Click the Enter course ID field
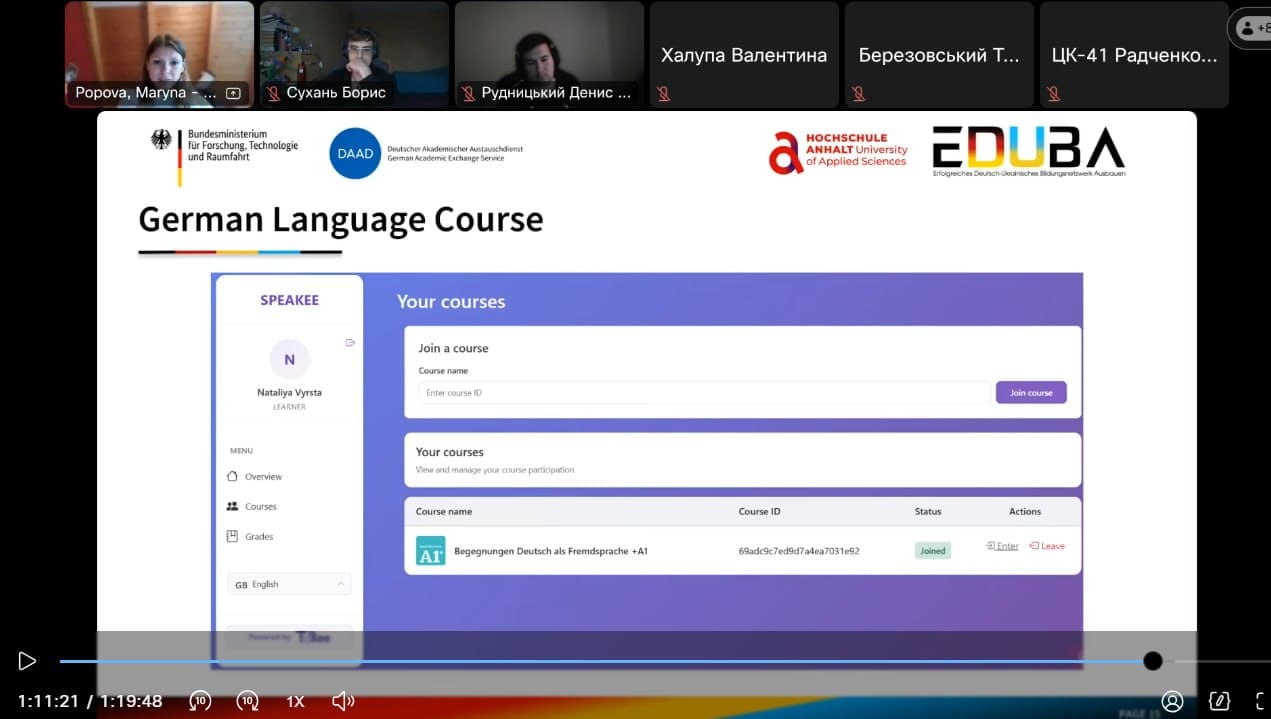This screenshot has height=719, width=1271. click(x=704, y=393)
